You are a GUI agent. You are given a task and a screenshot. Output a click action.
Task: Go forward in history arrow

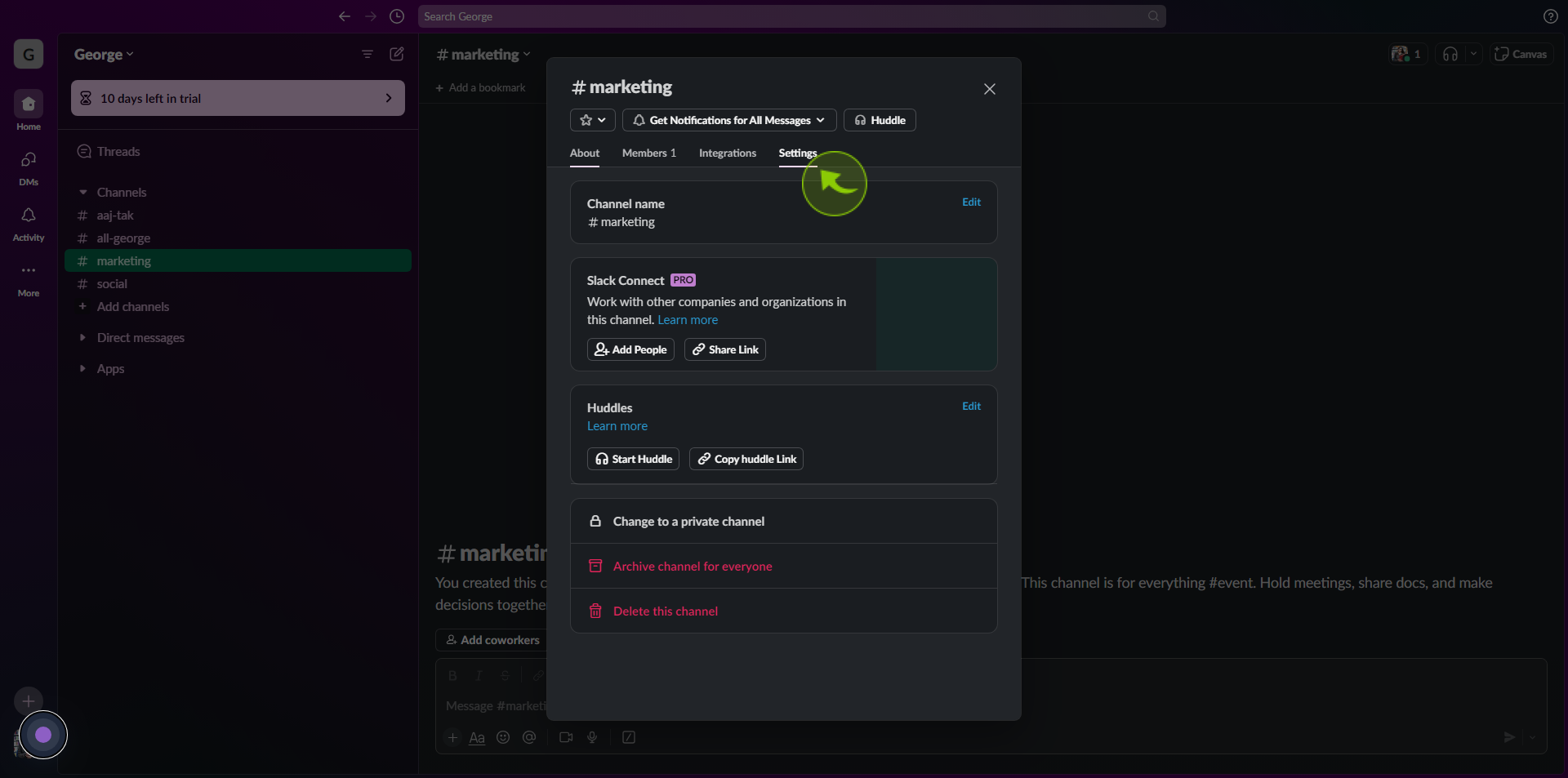click(371, 16)
